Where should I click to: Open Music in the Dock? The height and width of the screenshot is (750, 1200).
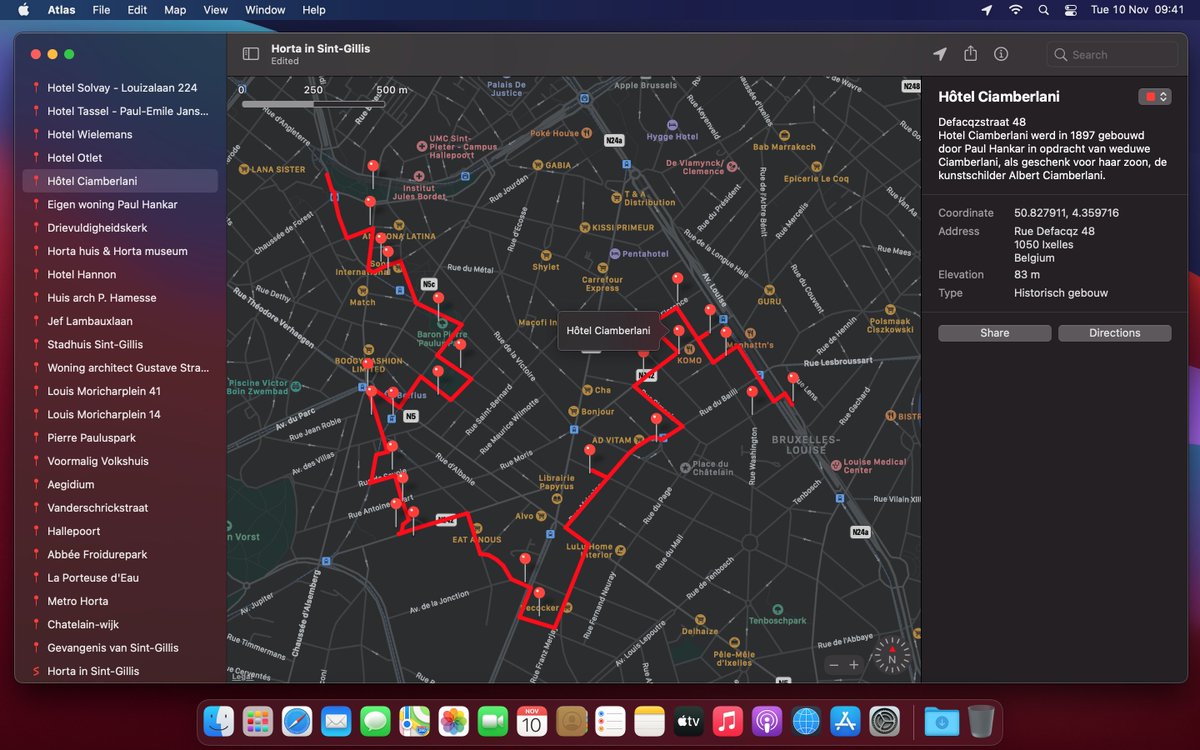tap(727, 720)
